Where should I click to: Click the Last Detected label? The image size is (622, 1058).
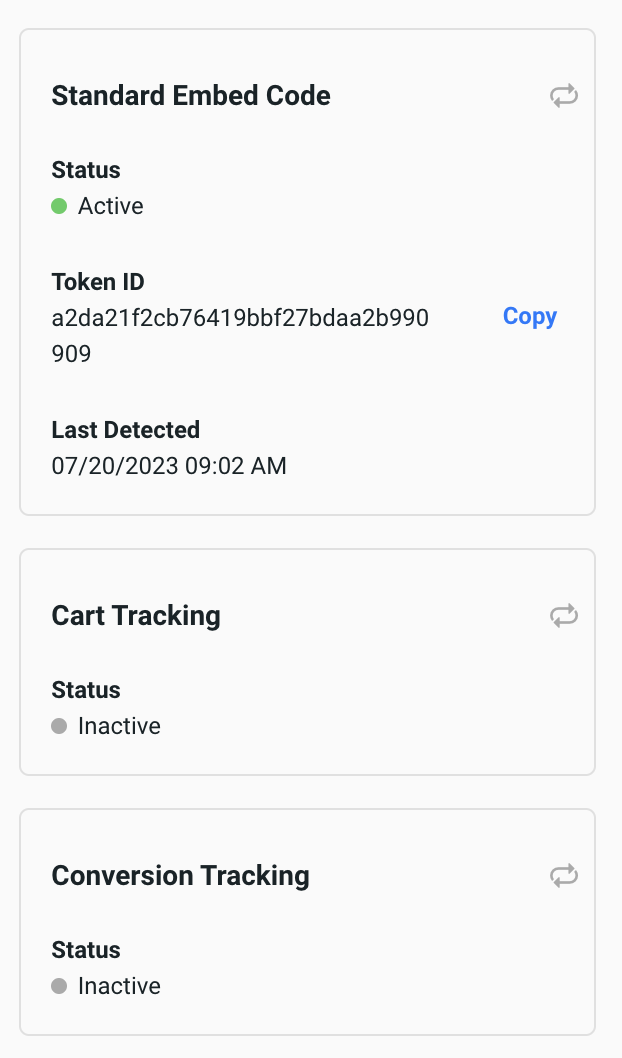point(126,430)
